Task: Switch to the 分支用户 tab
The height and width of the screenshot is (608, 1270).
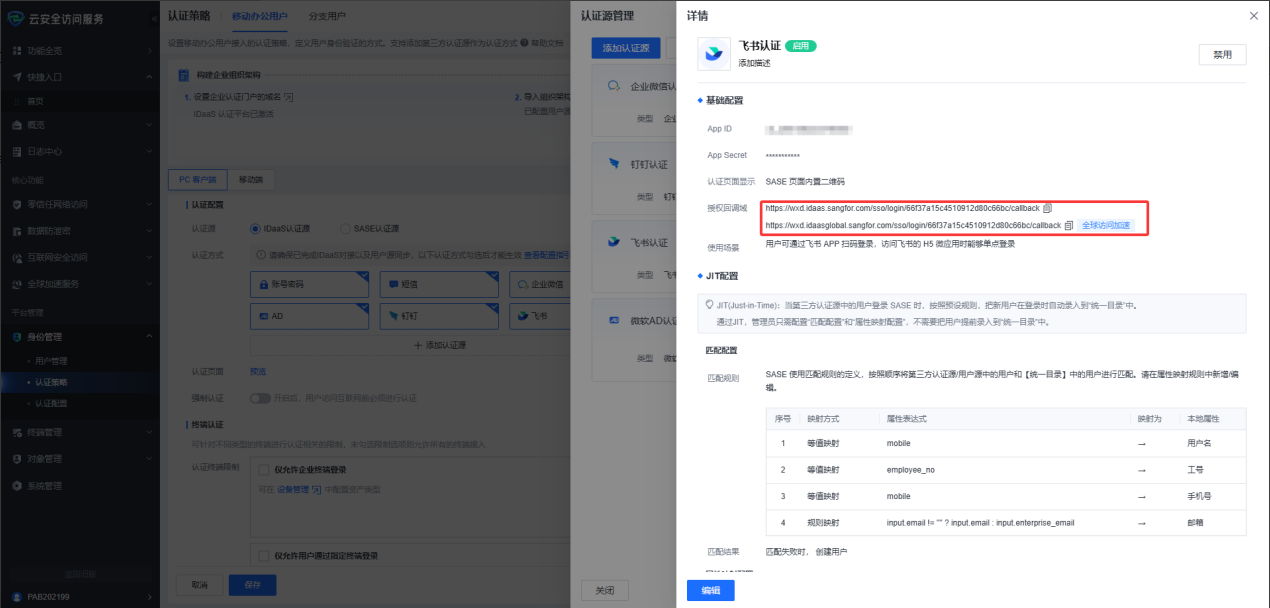Action: [327, 17]
